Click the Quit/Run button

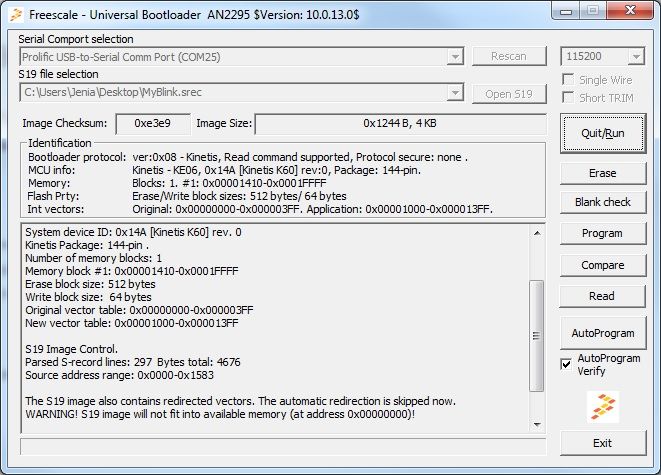click(x=603, y=133)
